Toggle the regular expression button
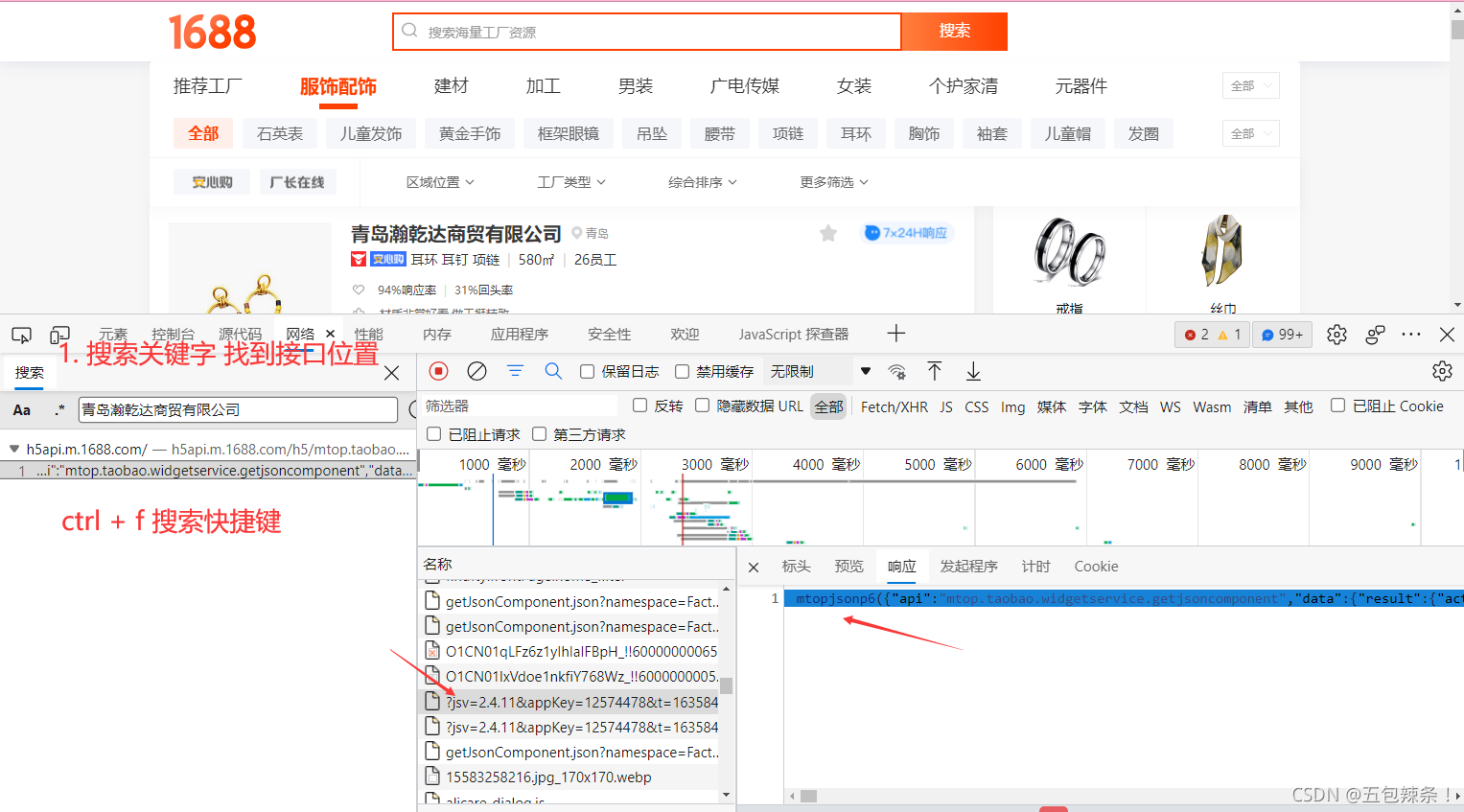The width and height of the screenshot is (1464, 812). tap(59, 410)
